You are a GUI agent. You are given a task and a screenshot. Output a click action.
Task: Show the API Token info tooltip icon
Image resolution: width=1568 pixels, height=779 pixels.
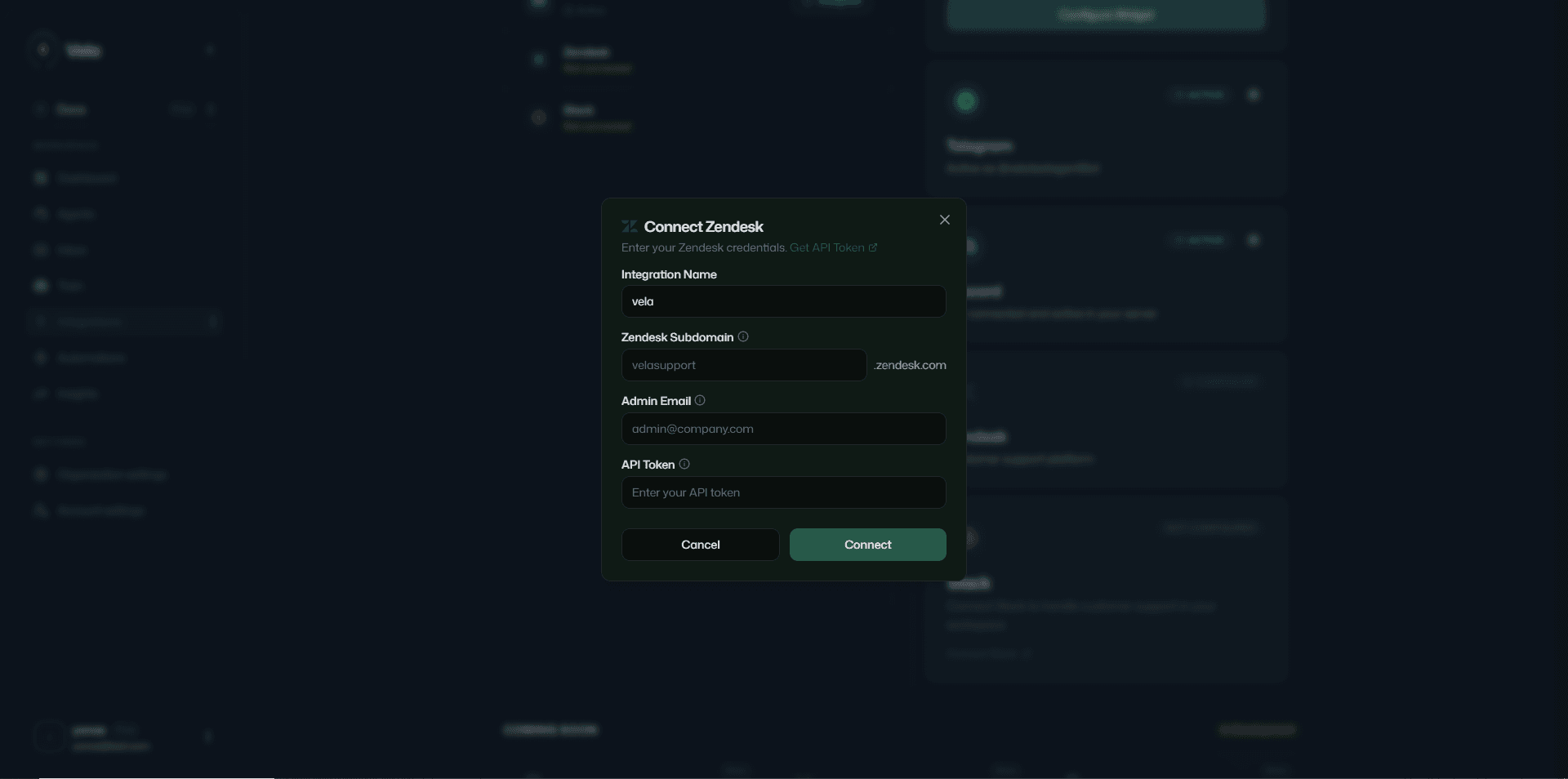click(x=684, y=464)
